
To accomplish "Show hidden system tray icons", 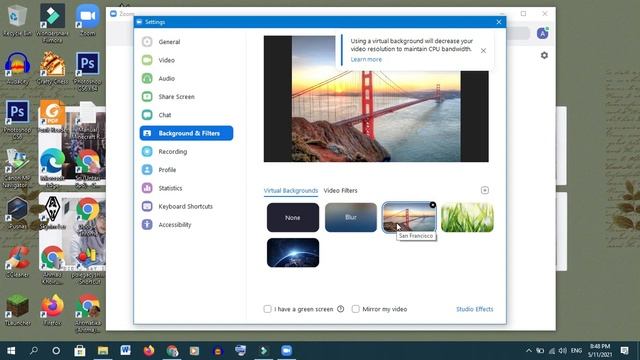I will coord(529,351).
